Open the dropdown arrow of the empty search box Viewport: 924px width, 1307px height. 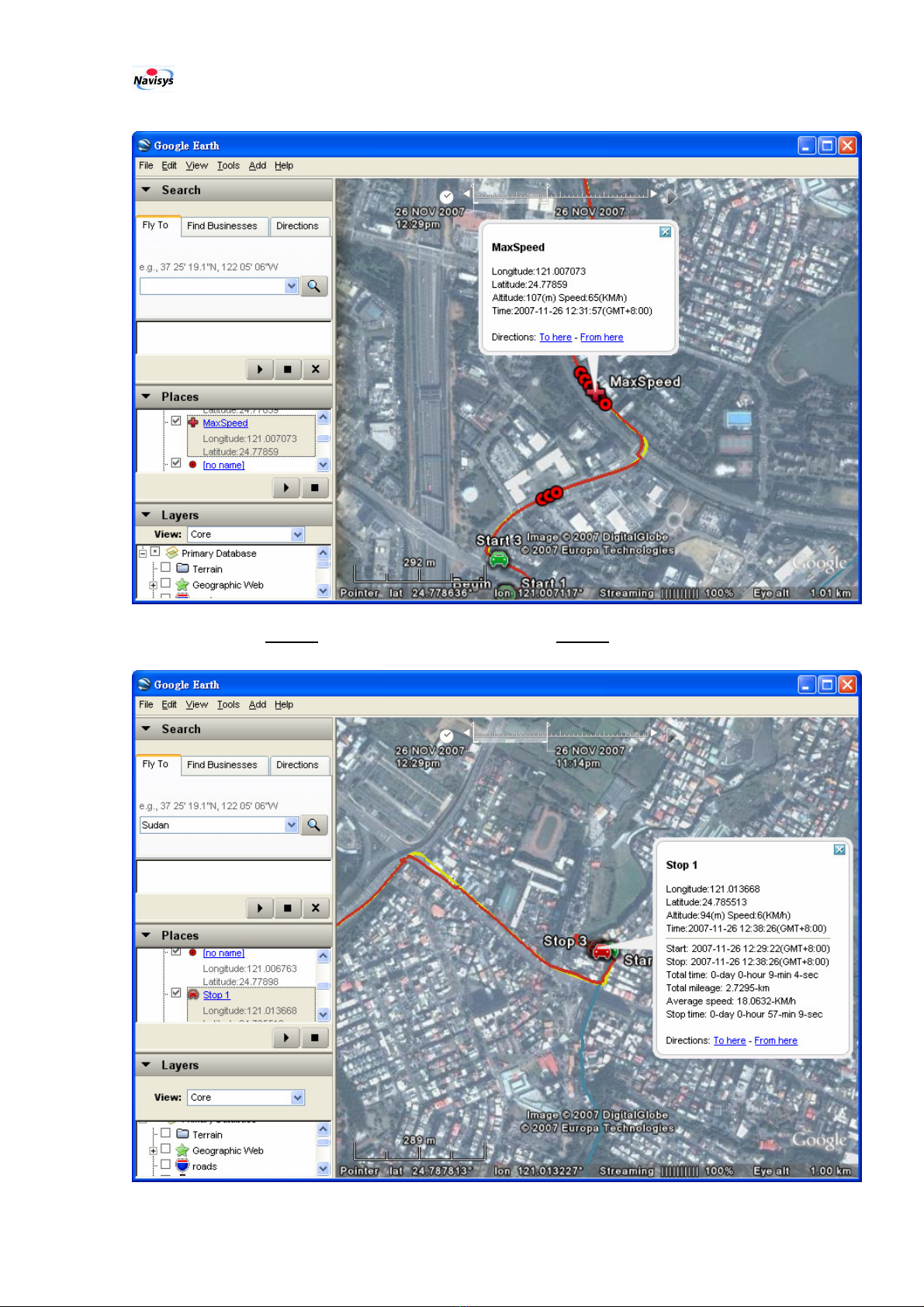[x=292, y=286]
